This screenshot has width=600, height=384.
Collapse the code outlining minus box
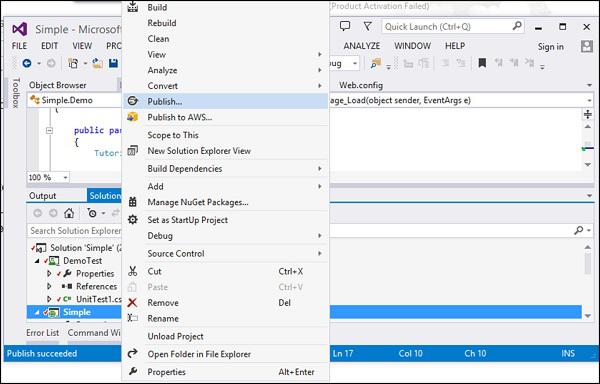(49, 130)
